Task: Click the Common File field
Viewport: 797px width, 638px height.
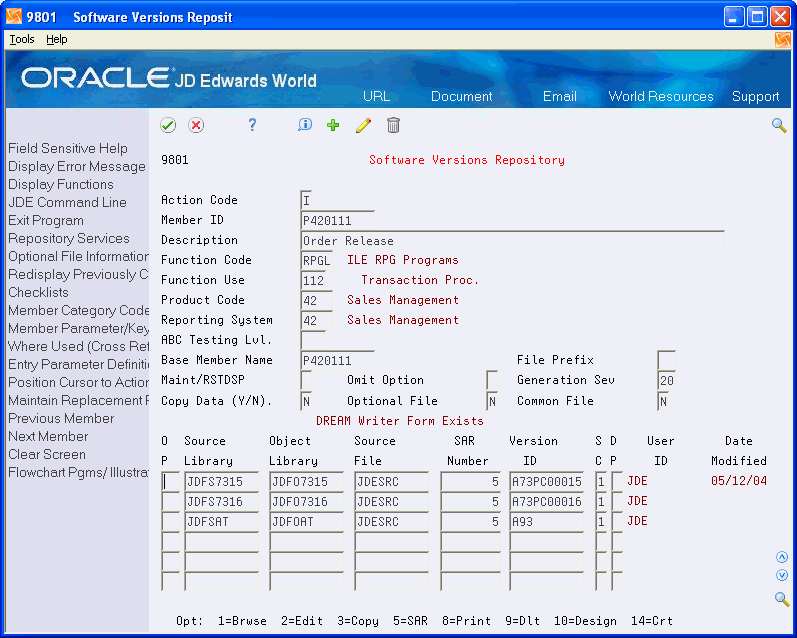Action: tap(663, 402)
